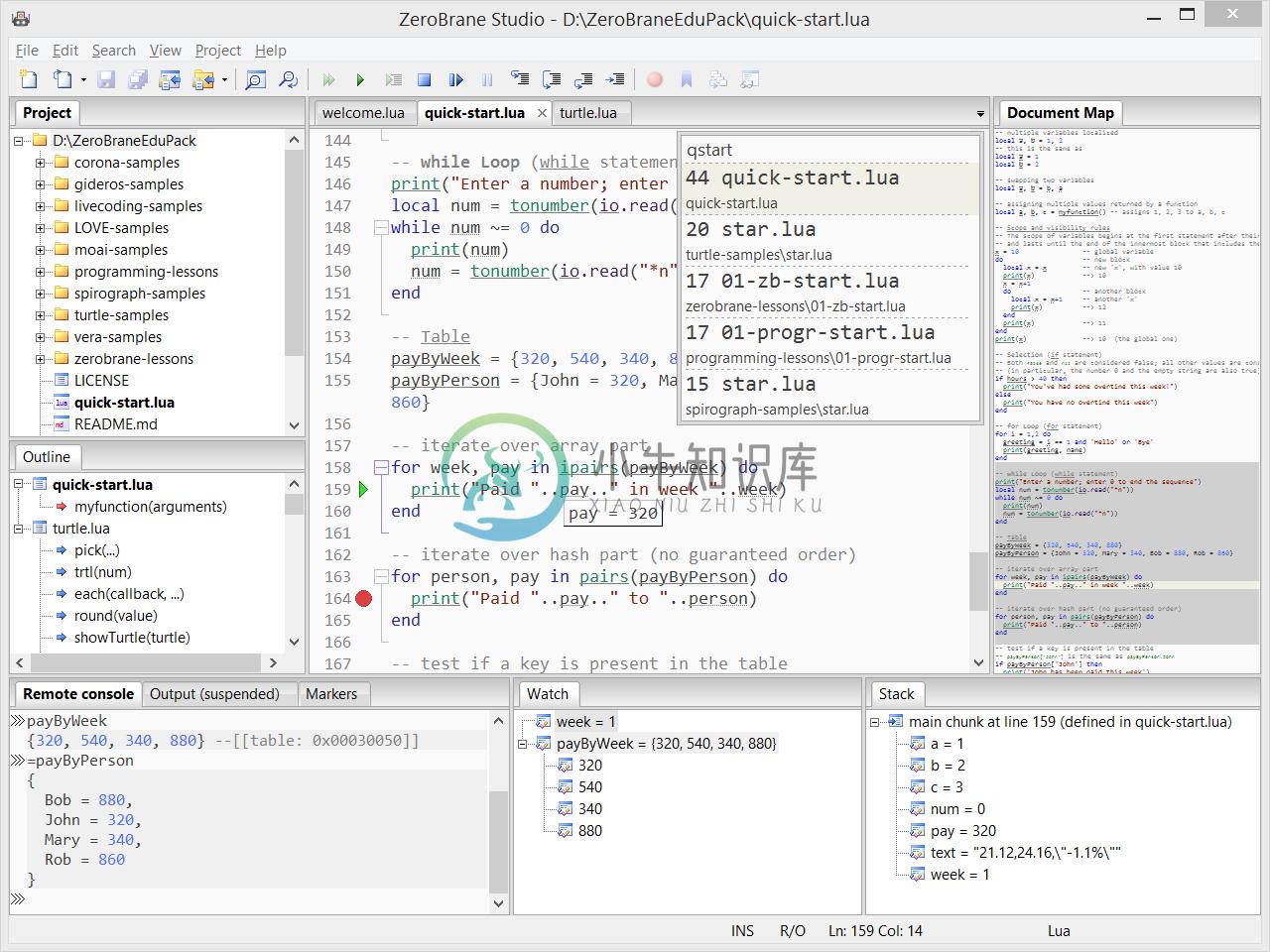Open the File menu
The width and height of the screenshot is (1270, 952).
27,51
